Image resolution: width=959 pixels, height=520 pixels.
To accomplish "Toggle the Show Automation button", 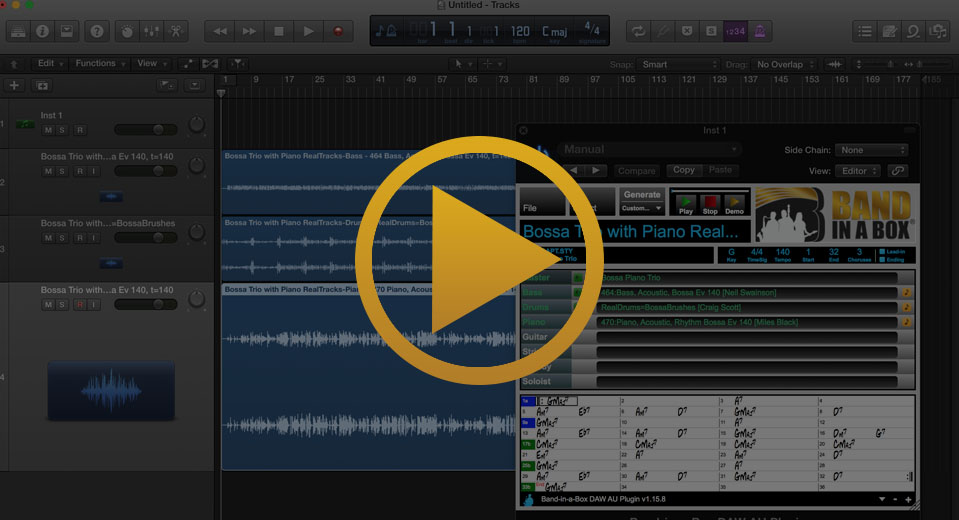I will coord(188,64).
